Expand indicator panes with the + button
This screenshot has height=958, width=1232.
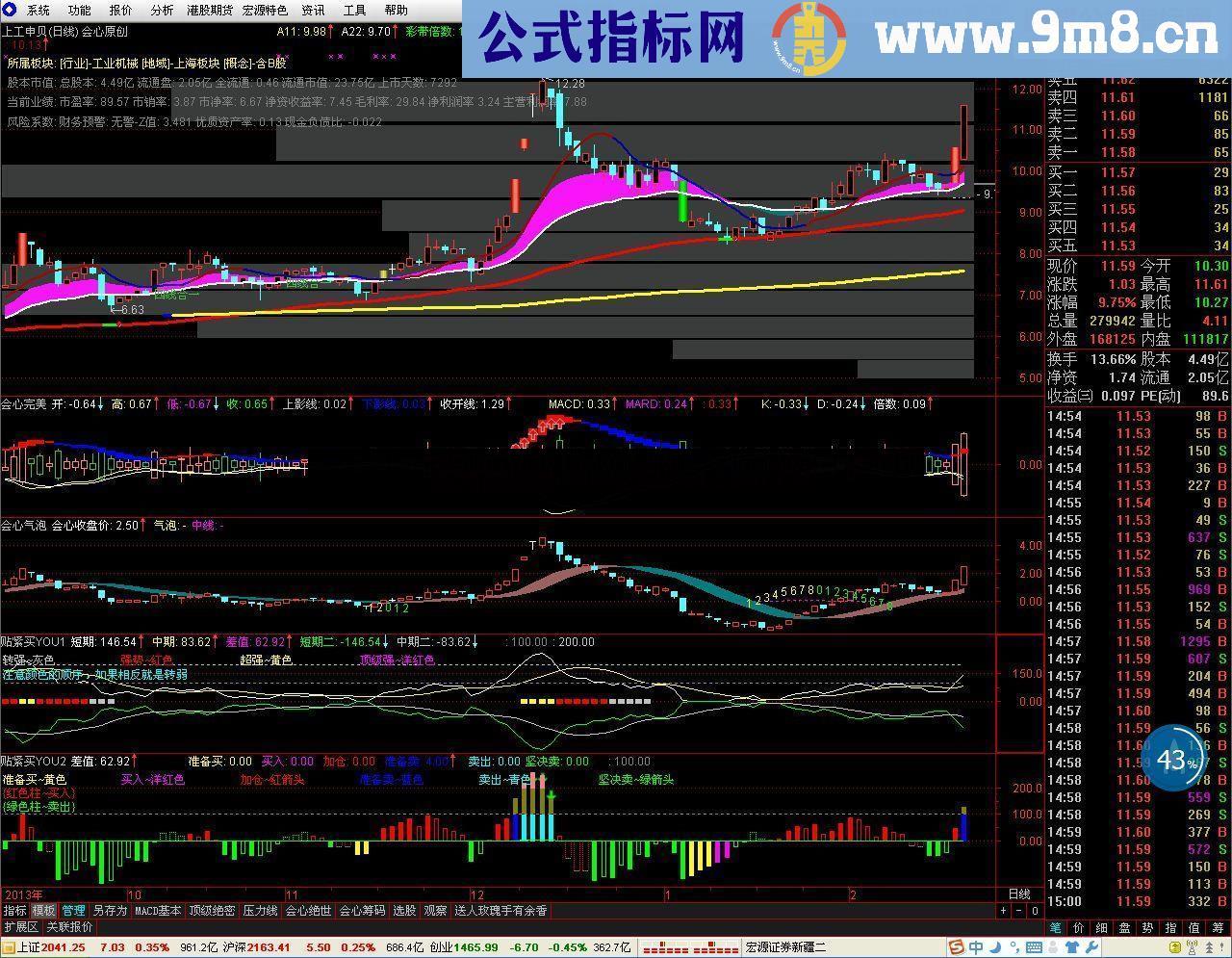(1004, 911)
